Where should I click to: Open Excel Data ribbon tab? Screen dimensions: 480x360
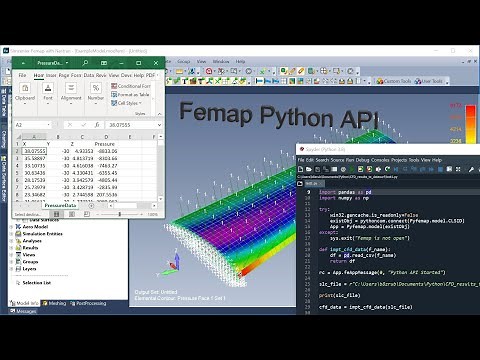89,75
